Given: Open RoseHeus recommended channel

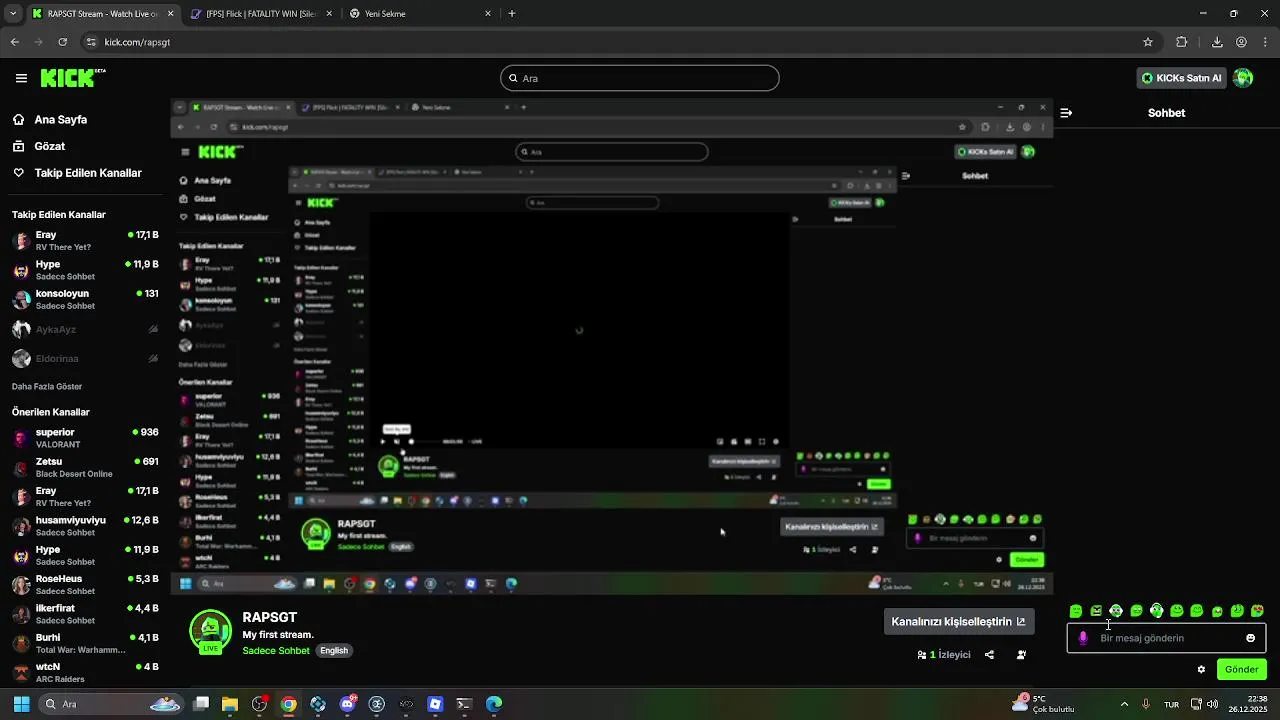Looking at the screenshot, I should coord(85,584).
